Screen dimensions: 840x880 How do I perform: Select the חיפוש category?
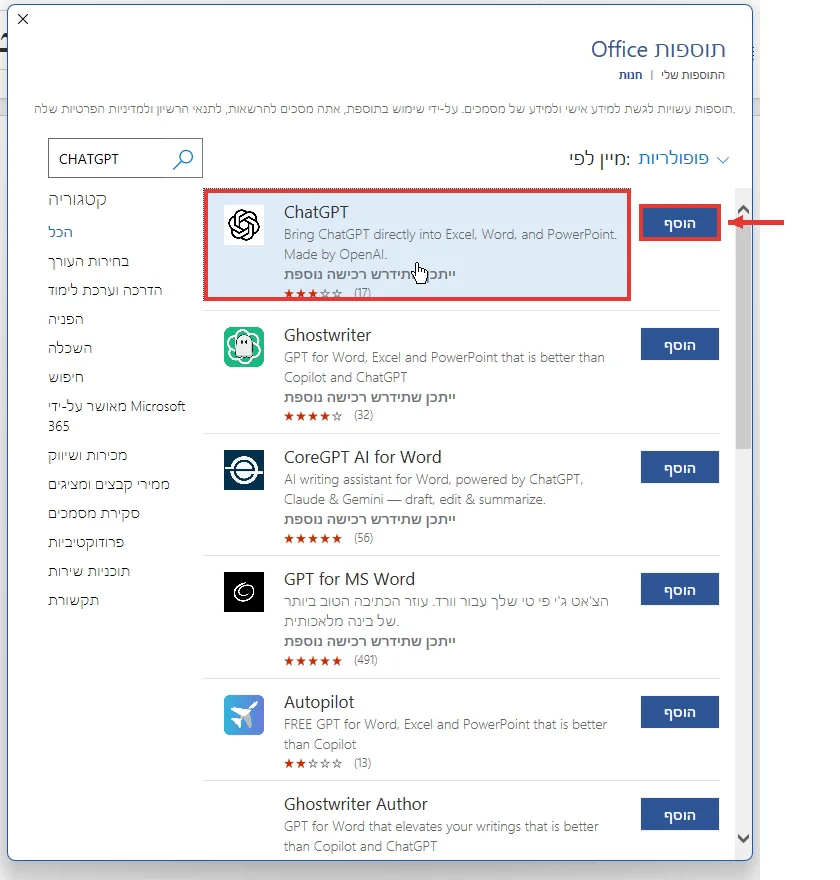click(66, 377)
